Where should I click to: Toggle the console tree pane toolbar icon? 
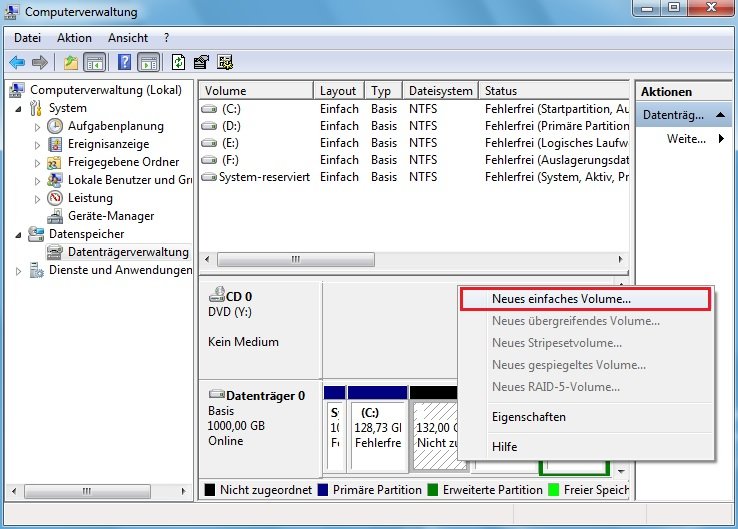95,62
